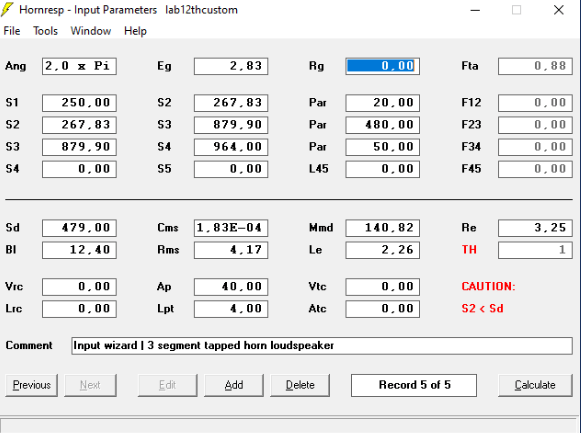Click the Cms field with 1,83E-04

pos(231,228)
